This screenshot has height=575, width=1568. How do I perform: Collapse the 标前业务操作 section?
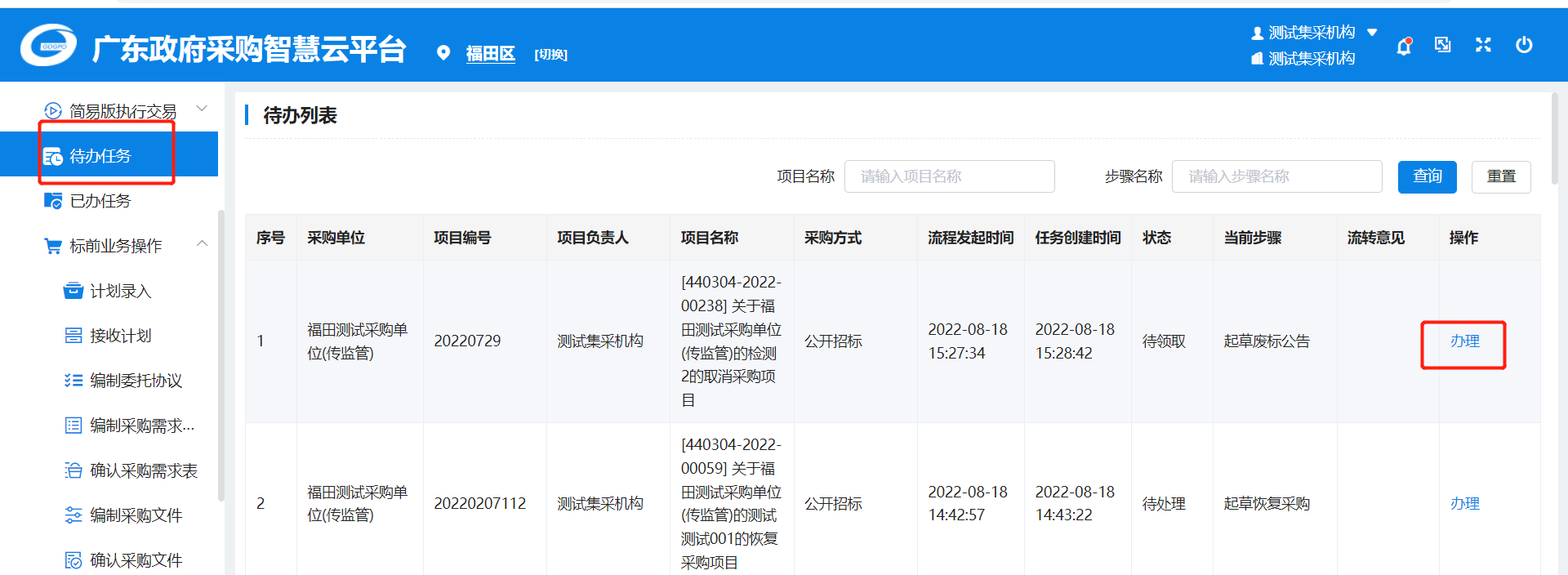(x=202, y=244)
